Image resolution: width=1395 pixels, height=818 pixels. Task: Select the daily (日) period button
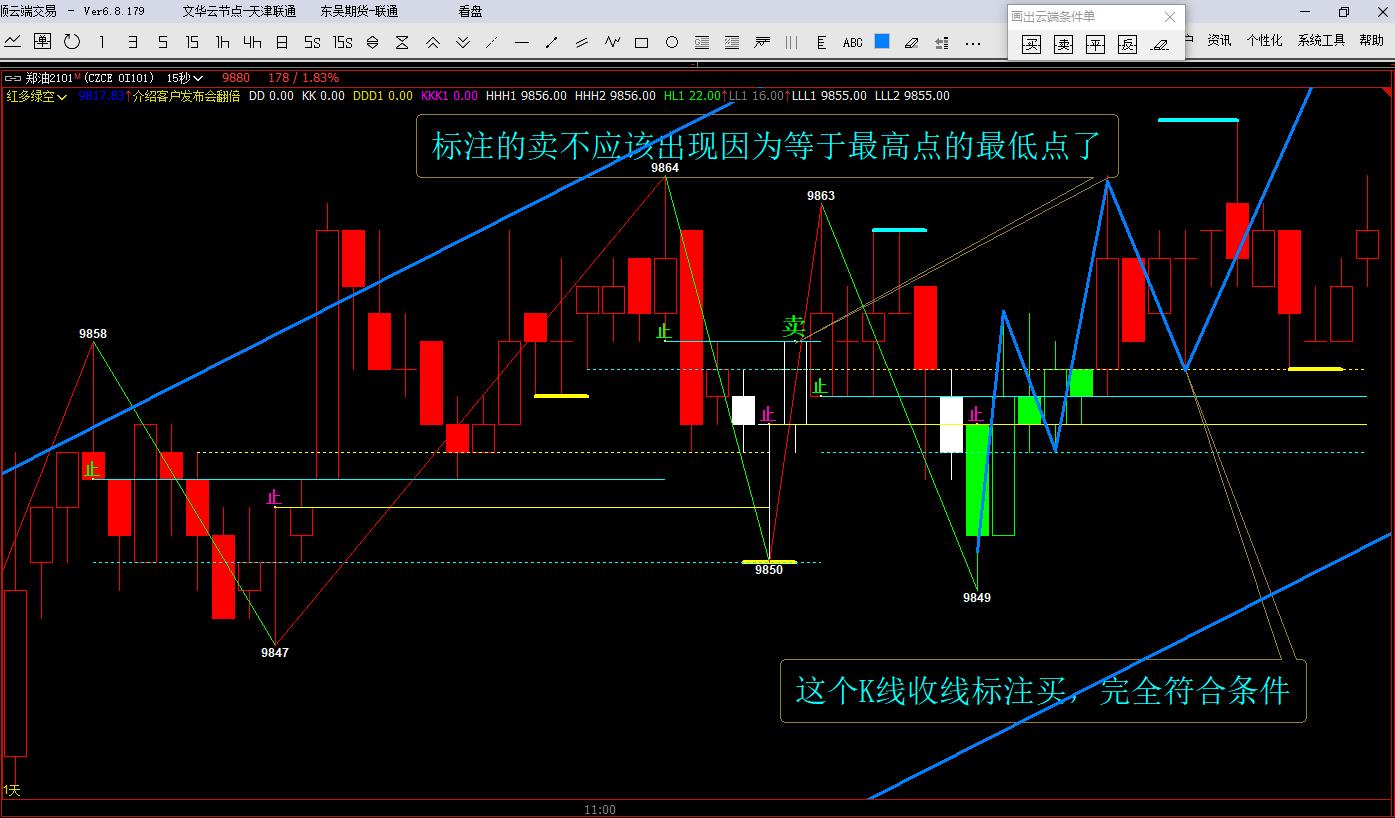point(282,42)
